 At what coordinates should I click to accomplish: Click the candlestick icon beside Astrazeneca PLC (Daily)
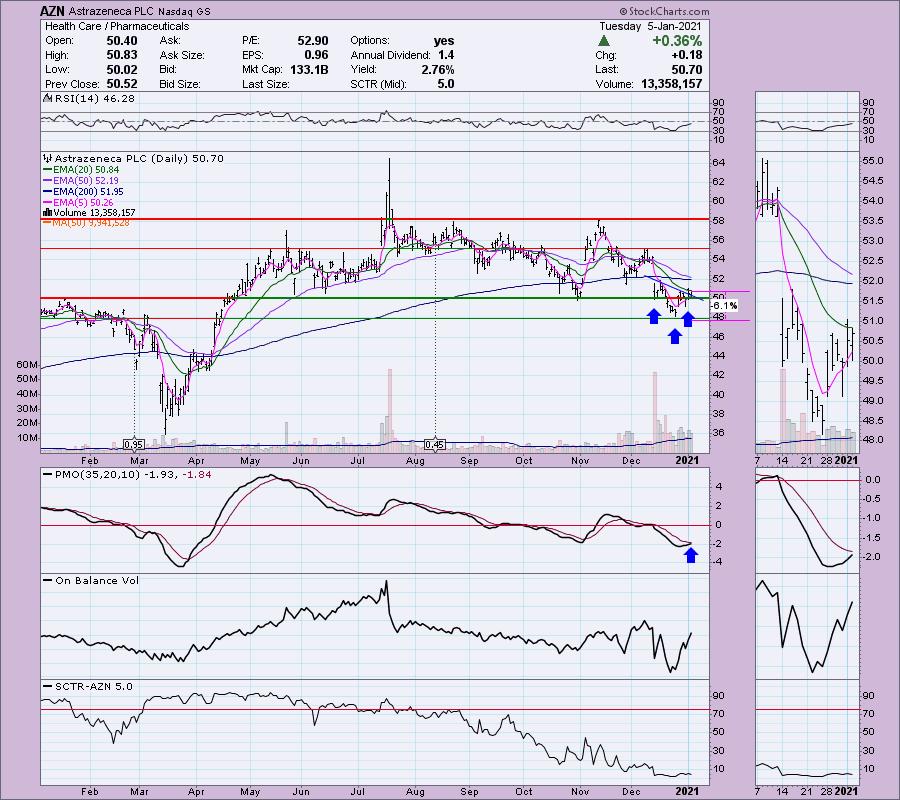click(x=48, y=158)
